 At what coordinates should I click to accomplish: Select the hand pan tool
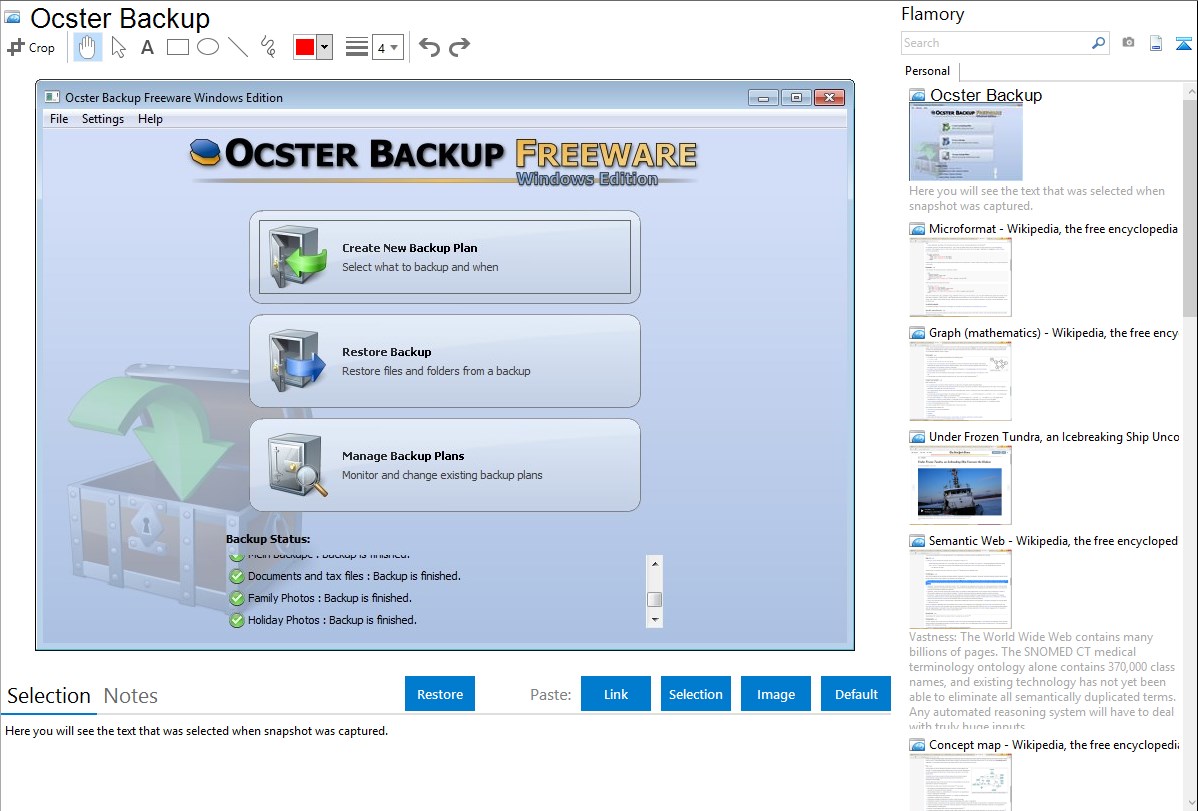pyautogui.click(x=87, y=47)
